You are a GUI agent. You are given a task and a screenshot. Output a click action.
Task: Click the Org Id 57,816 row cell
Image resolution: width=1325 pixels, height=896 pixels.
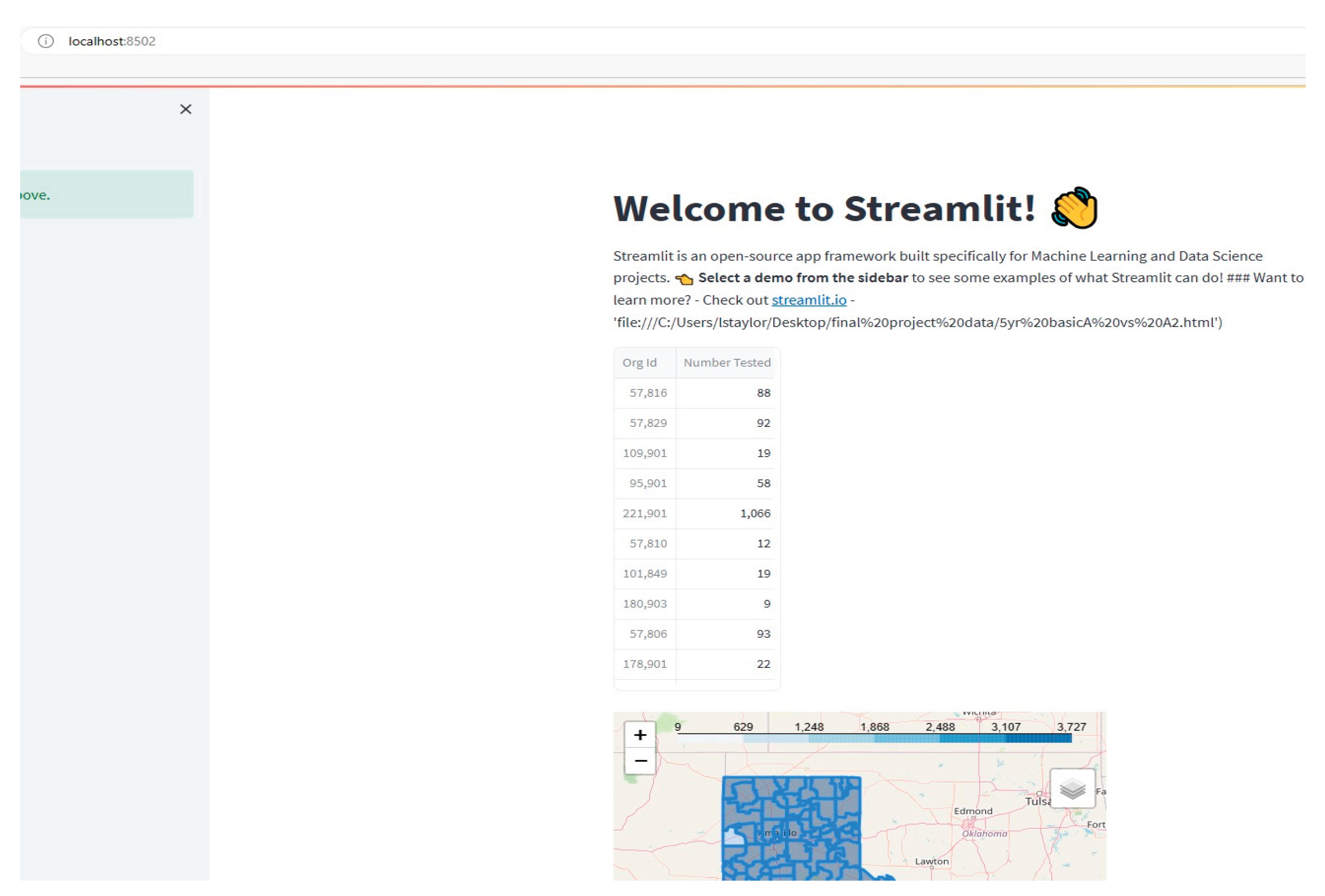point(648,393)
